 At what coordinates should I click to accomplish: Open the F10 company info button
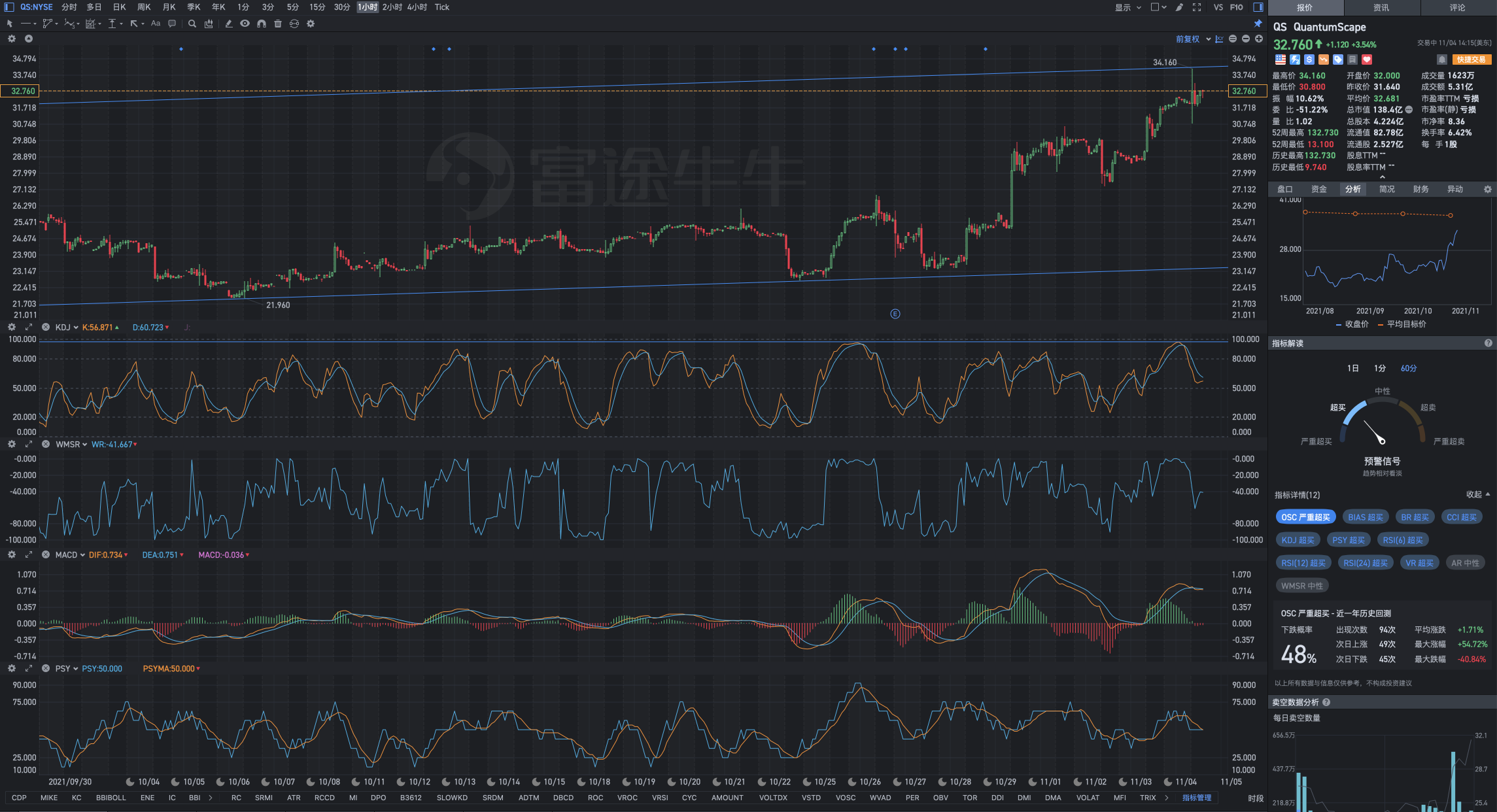(x=1237, y=7)
